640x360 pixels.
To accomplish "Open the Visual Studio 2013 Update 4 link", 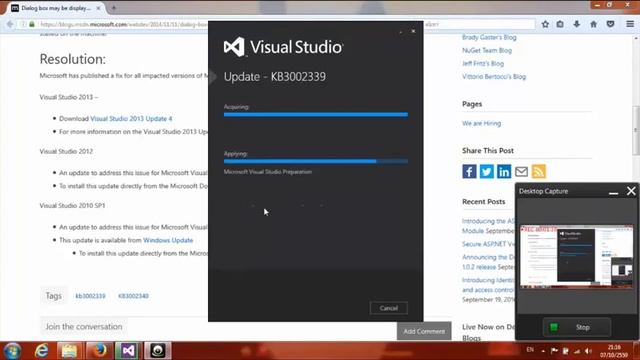I will [131, 118].
